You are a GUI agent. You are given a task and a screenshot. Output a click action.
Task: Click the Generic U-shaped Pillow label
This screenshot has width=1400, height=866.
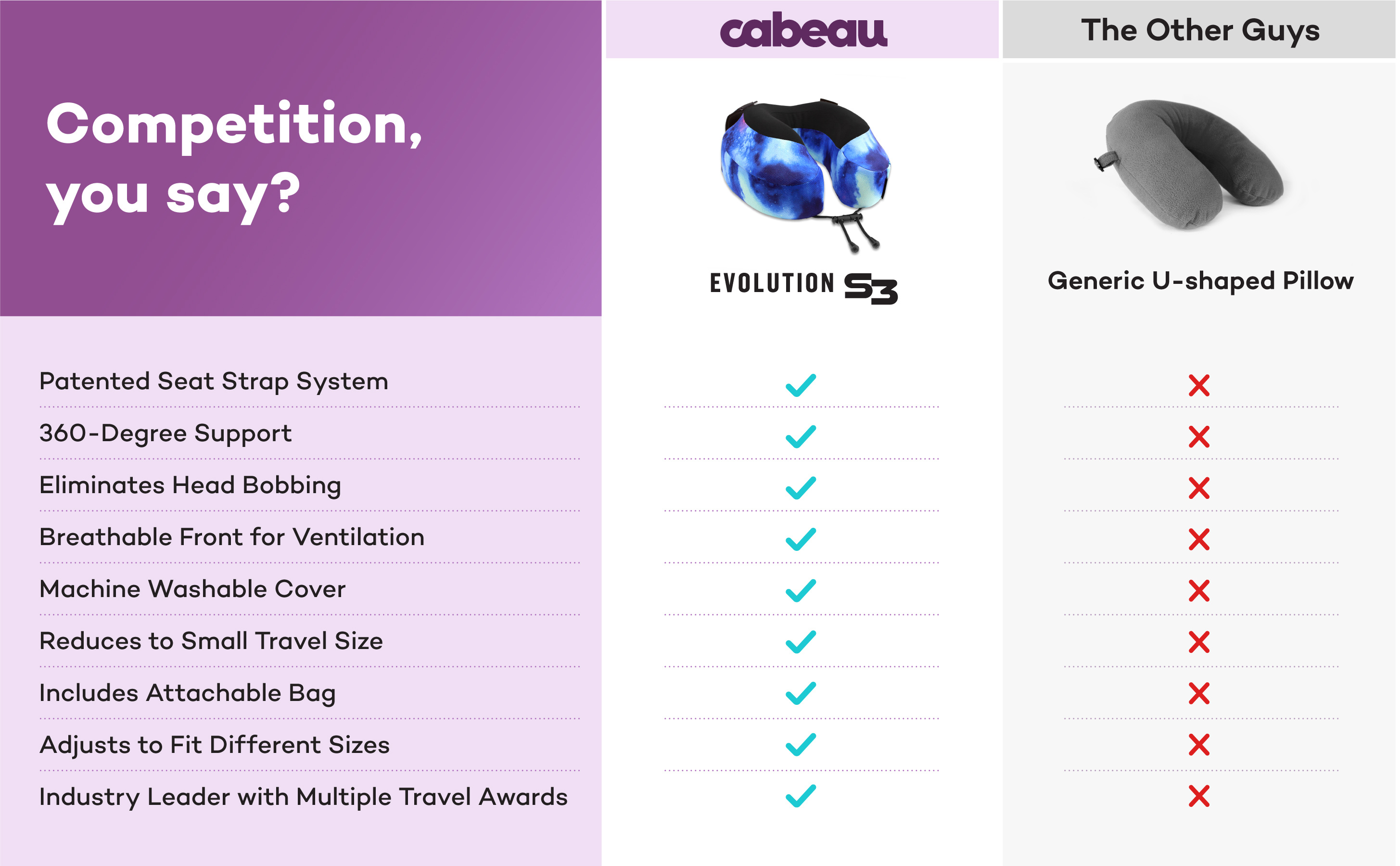[1200, 281]
